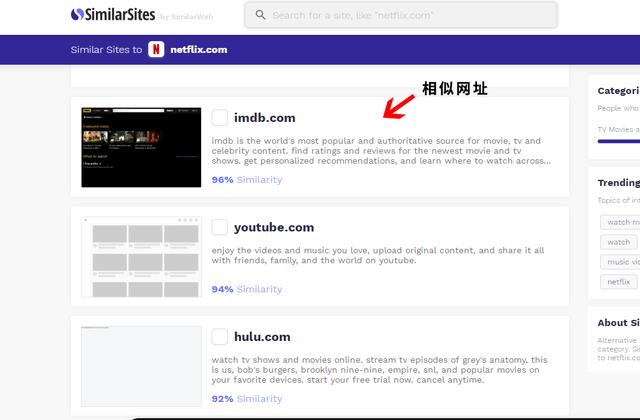Click the youtube.com preview thumbnail
This screenshot has width=640, height=420.
pos(141,257)
